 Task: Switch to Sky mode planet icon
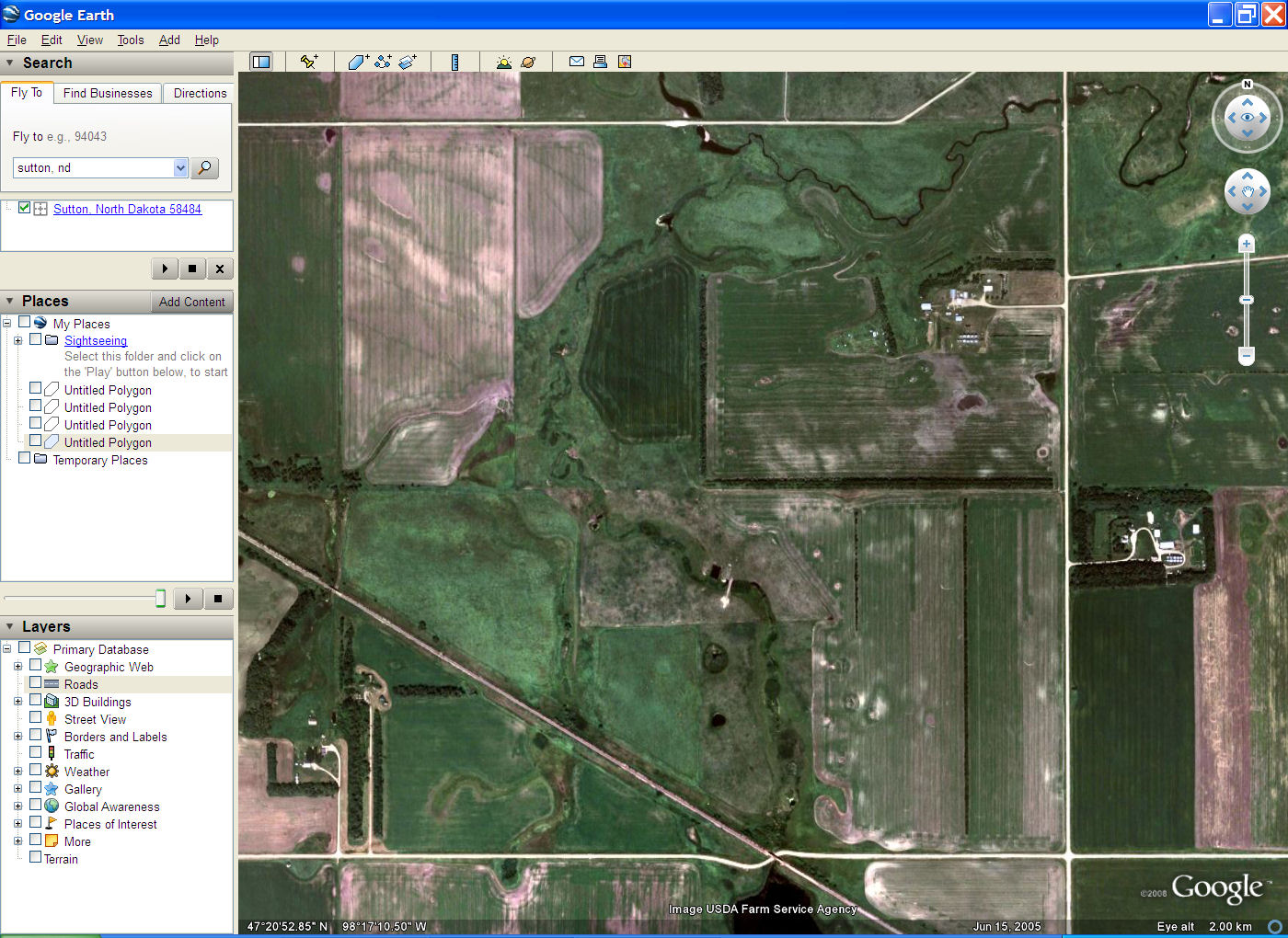tap(528, 62)
